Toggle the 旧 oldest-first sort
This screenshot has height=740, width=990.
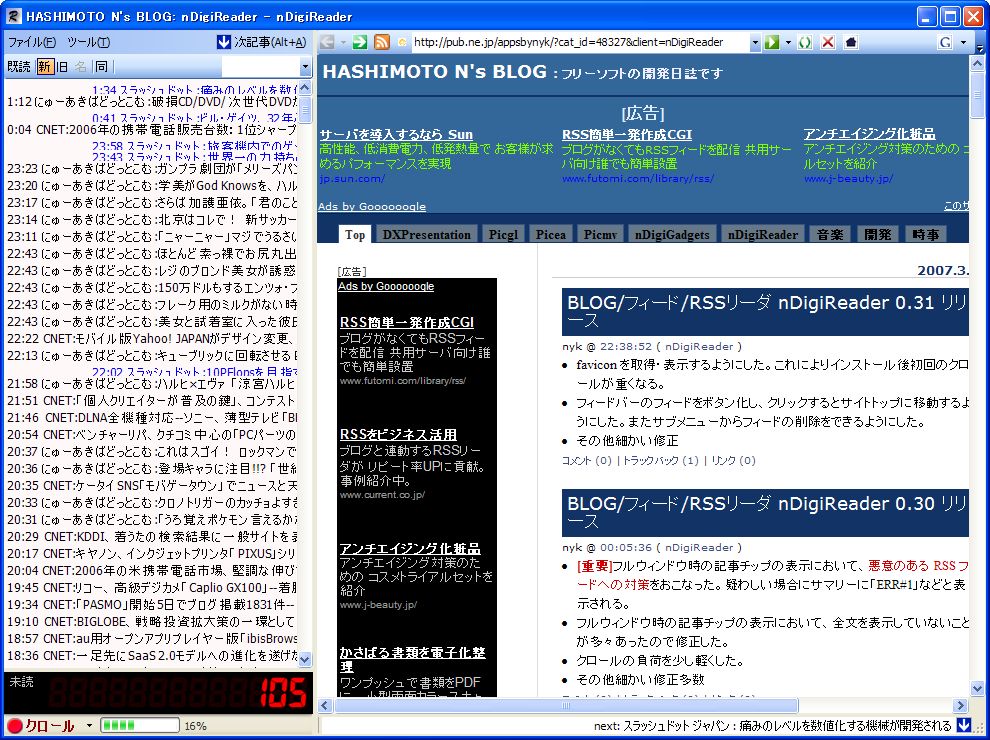(x=62, y=66)
